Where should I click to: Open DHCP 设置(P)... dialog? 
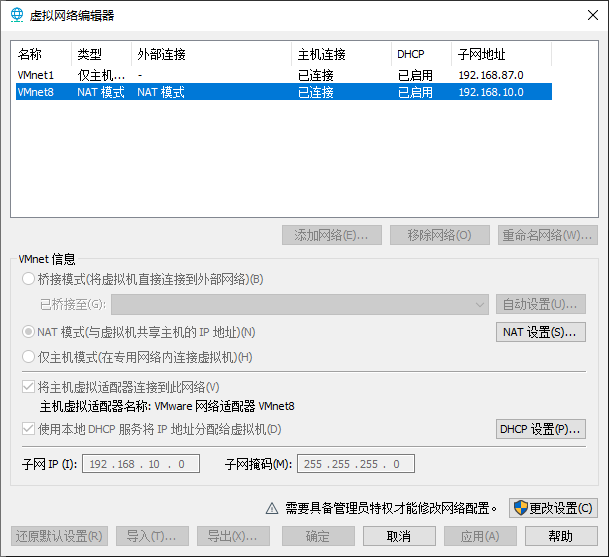pos(541,429)
